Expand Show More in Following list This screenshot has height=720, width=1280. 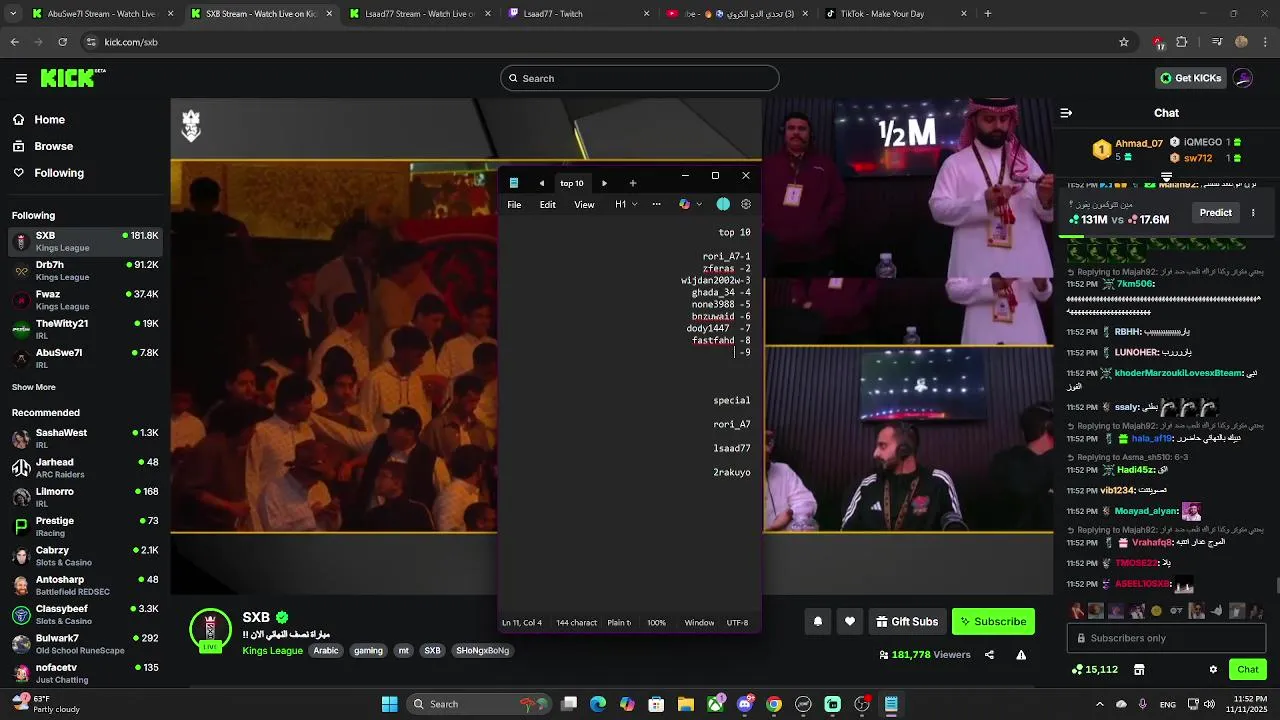pos(34,387)
